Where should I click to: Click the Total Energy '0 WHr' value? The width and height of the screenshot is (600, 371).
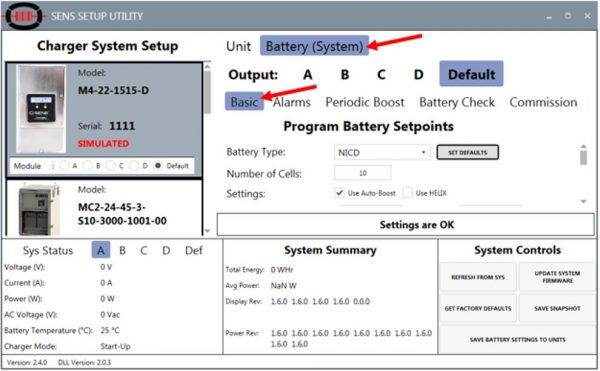tap(282, 270)
